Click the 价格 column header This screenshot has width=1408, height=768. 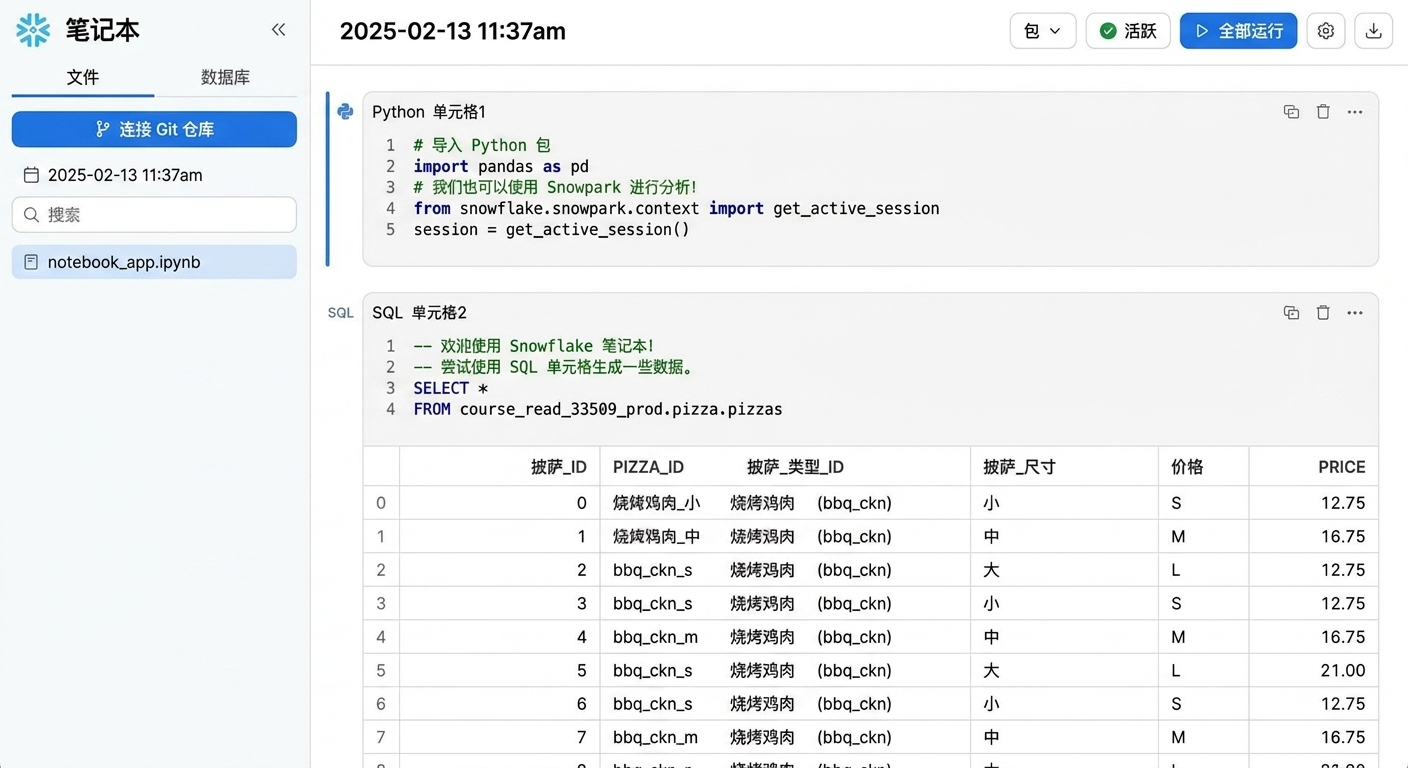point(1188,467)
